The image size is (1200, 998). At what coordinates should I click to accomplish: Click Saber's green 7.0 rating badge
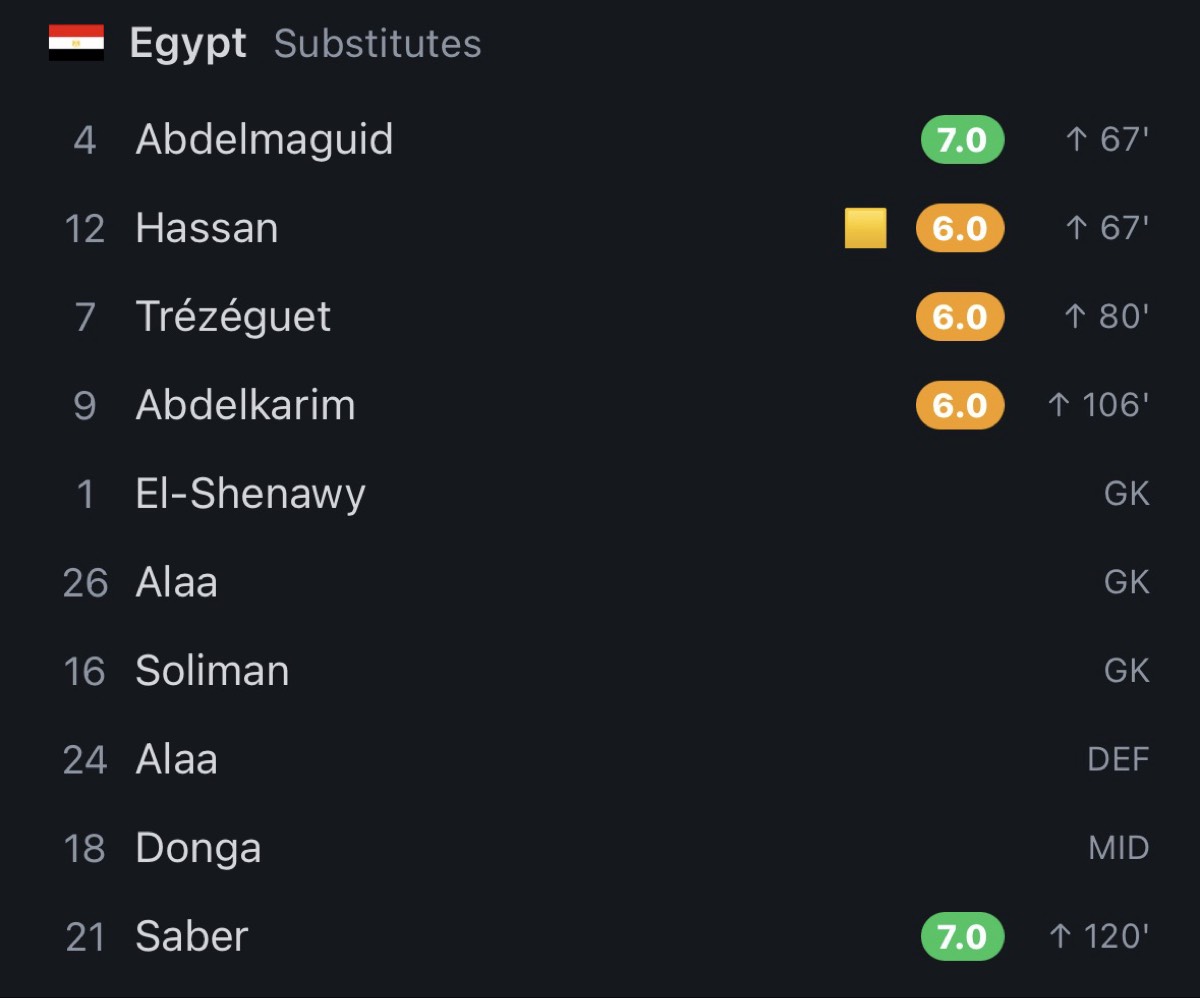pos(962,936)
